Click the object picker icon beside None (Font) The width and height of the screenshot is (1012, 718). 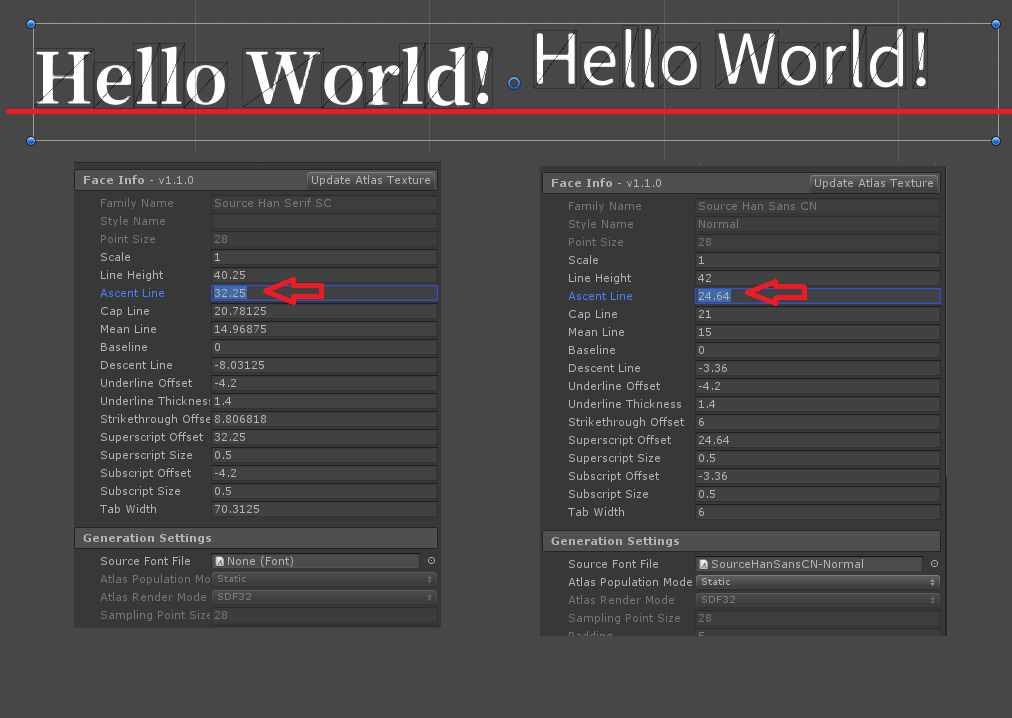[x=431, y=561]
